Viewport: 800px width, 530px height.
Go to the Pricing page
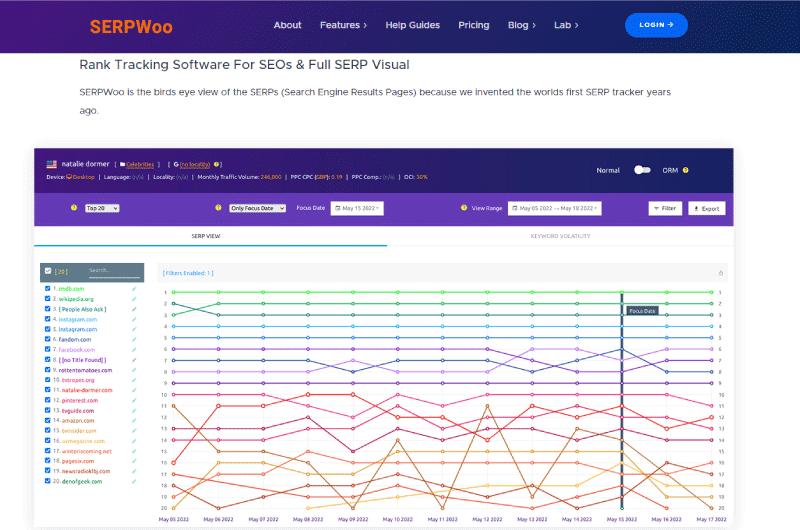point(473,25)
